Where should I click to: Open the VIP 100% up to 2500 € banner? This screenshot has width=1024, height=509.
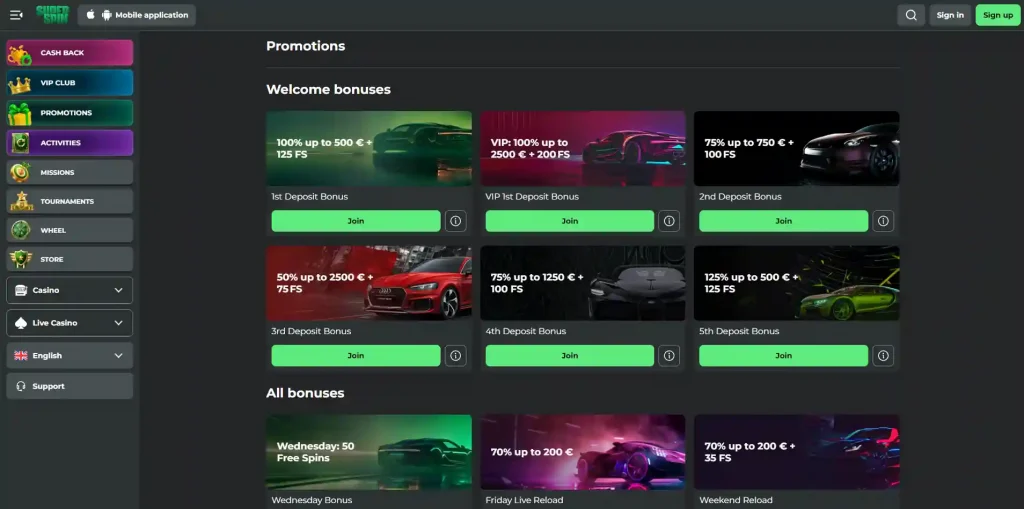[x=583, y=148]
